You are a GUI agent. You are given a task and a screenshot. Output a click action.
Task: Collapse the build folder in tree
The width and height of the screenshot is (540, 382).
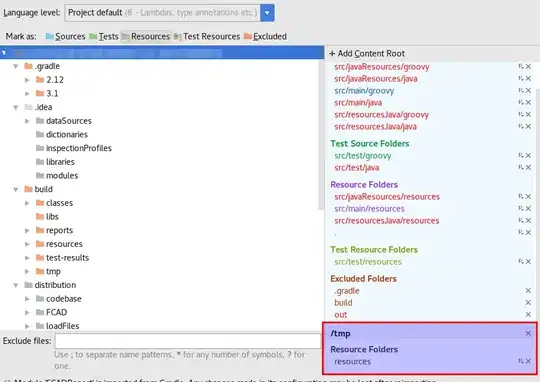15,189
